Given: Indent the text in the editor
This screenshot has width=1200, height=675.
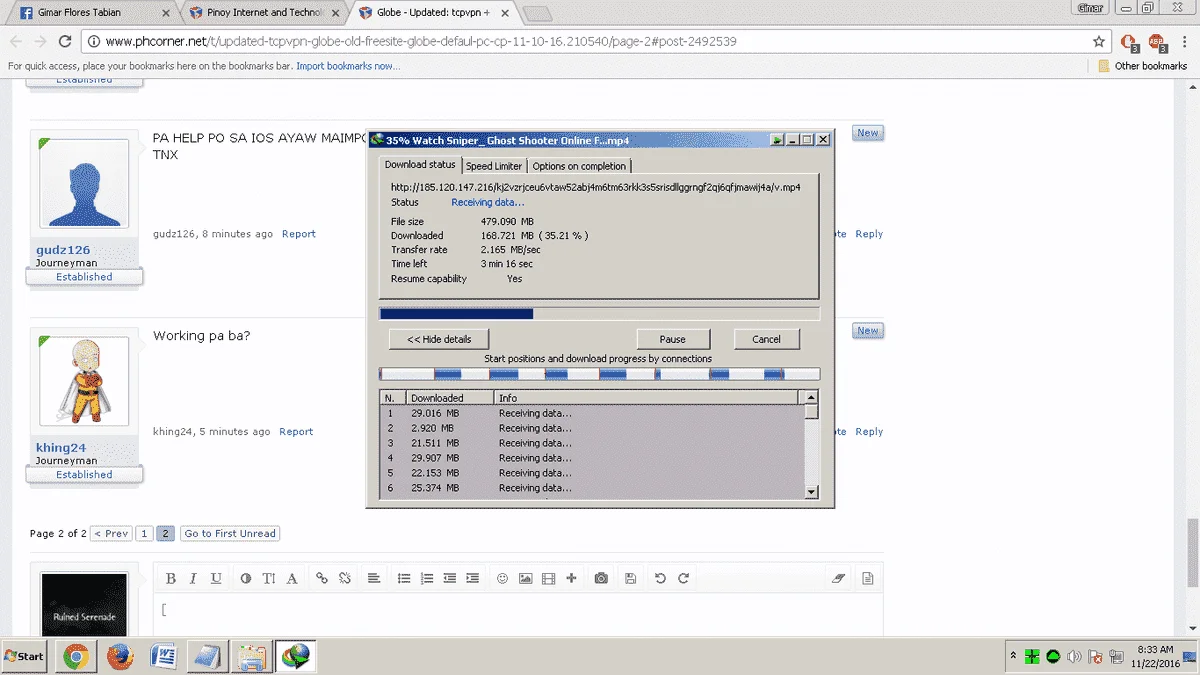Looking at the screenshot, I should tap(472, 578).
